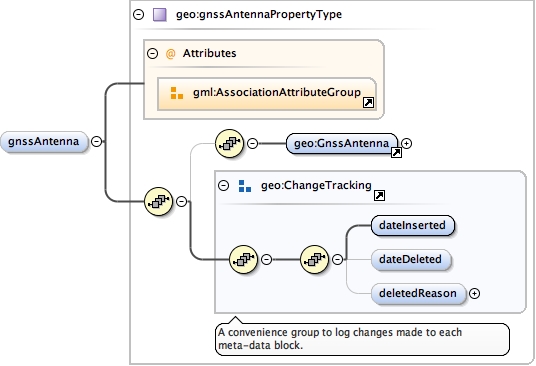Click the purple complex type square icon
The height and width of the screenshot is (366, 536).
[160, 15]
